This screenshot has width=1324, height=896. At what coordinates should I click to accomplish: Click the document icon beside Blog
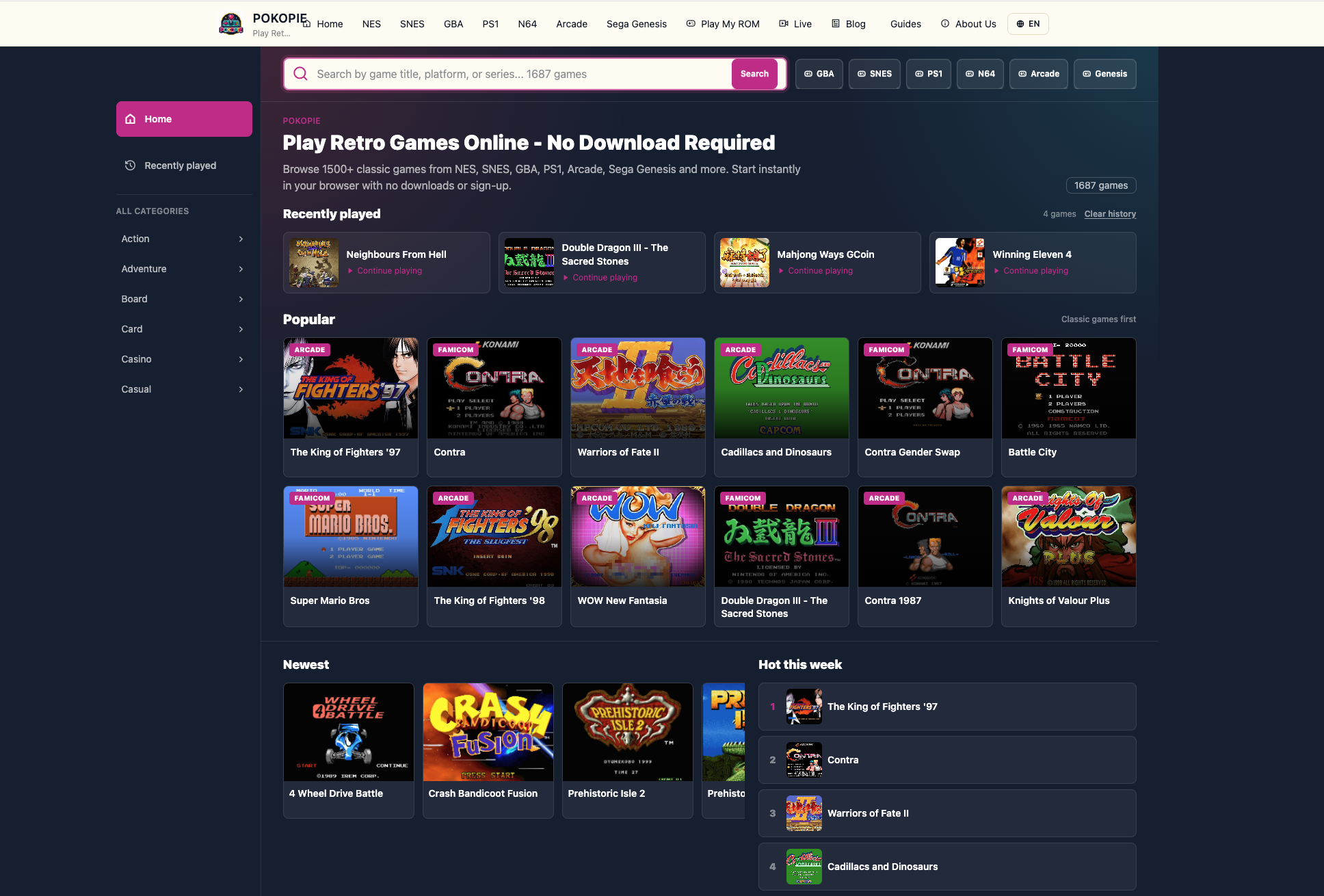pyautogui.click(x=836, y=23)
